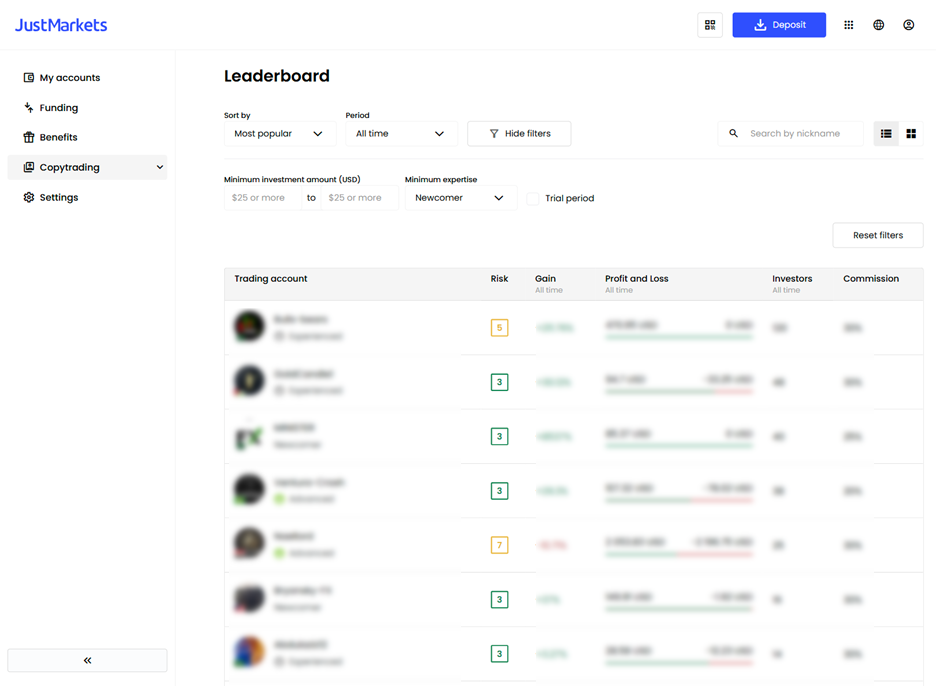Click the Funding sidebar icon

[29, 107]
